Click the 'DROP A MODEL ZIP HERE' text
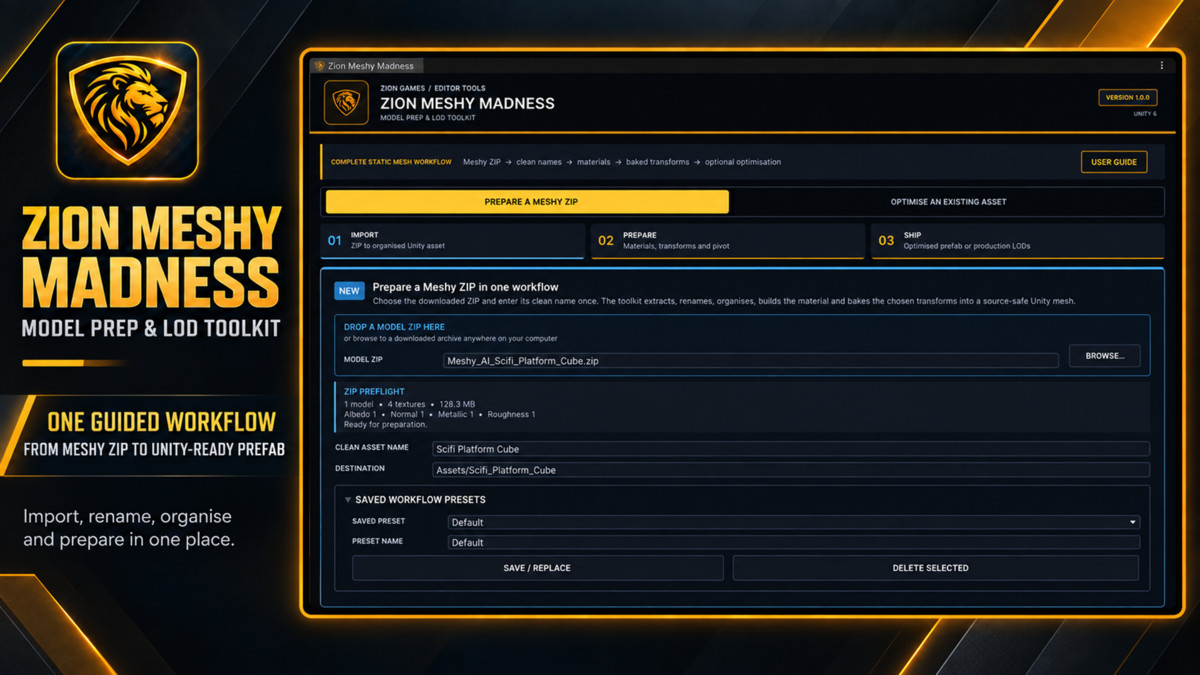Screen dimensions: 1200x675 click(394, 327)
